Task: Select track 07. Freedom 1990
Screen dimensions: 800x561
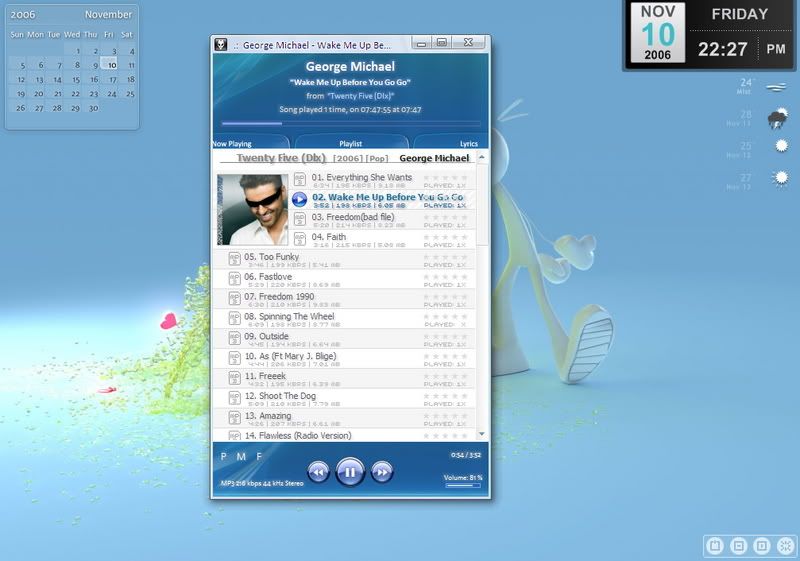Action: tap(279, 296)
